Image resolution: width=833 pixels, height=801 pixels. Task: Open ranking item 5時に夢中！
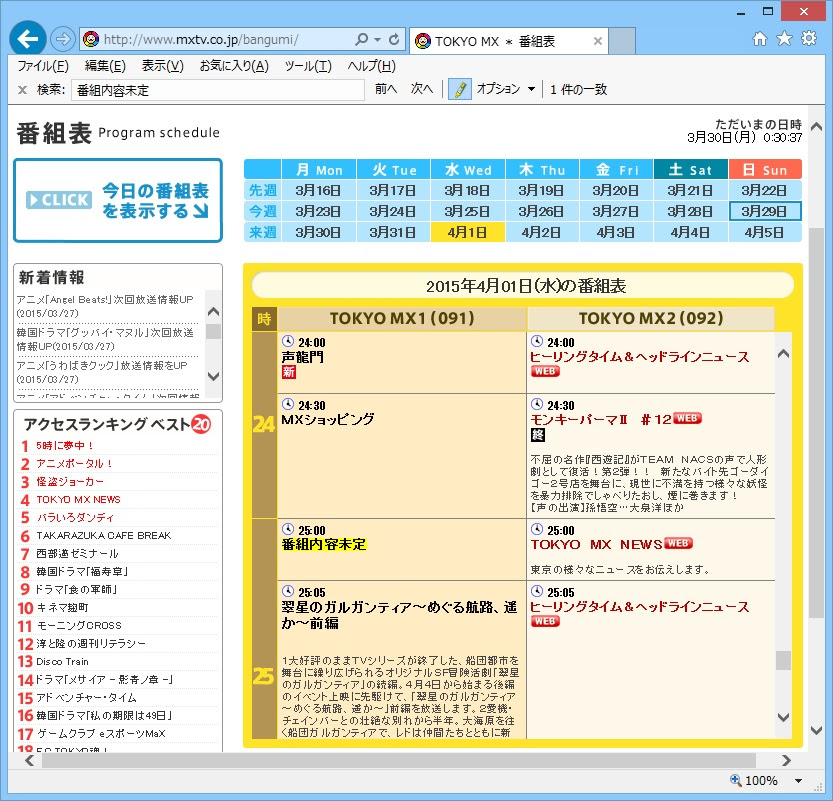[65, 445]
